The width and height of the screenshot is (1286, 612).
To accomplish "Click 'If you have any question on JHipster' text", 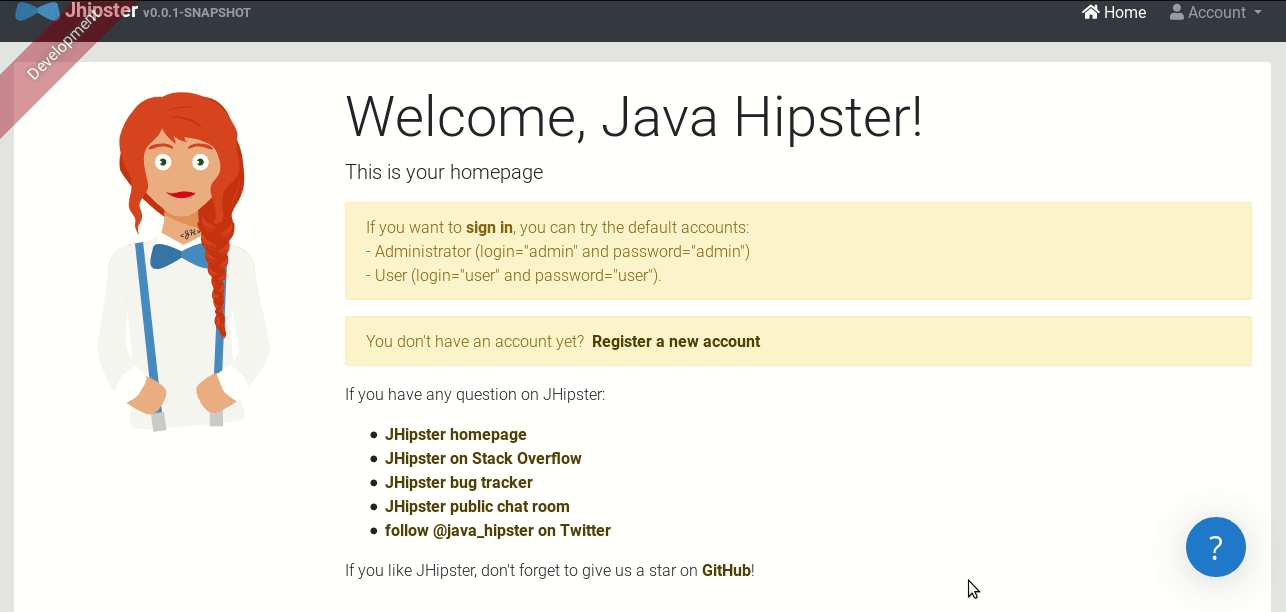I will [x=475, y=394].
